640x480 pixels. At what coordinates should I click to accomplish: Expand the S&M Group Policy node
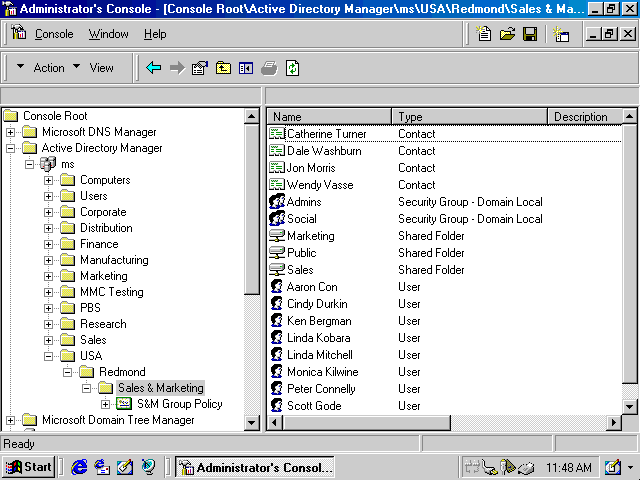106,404
